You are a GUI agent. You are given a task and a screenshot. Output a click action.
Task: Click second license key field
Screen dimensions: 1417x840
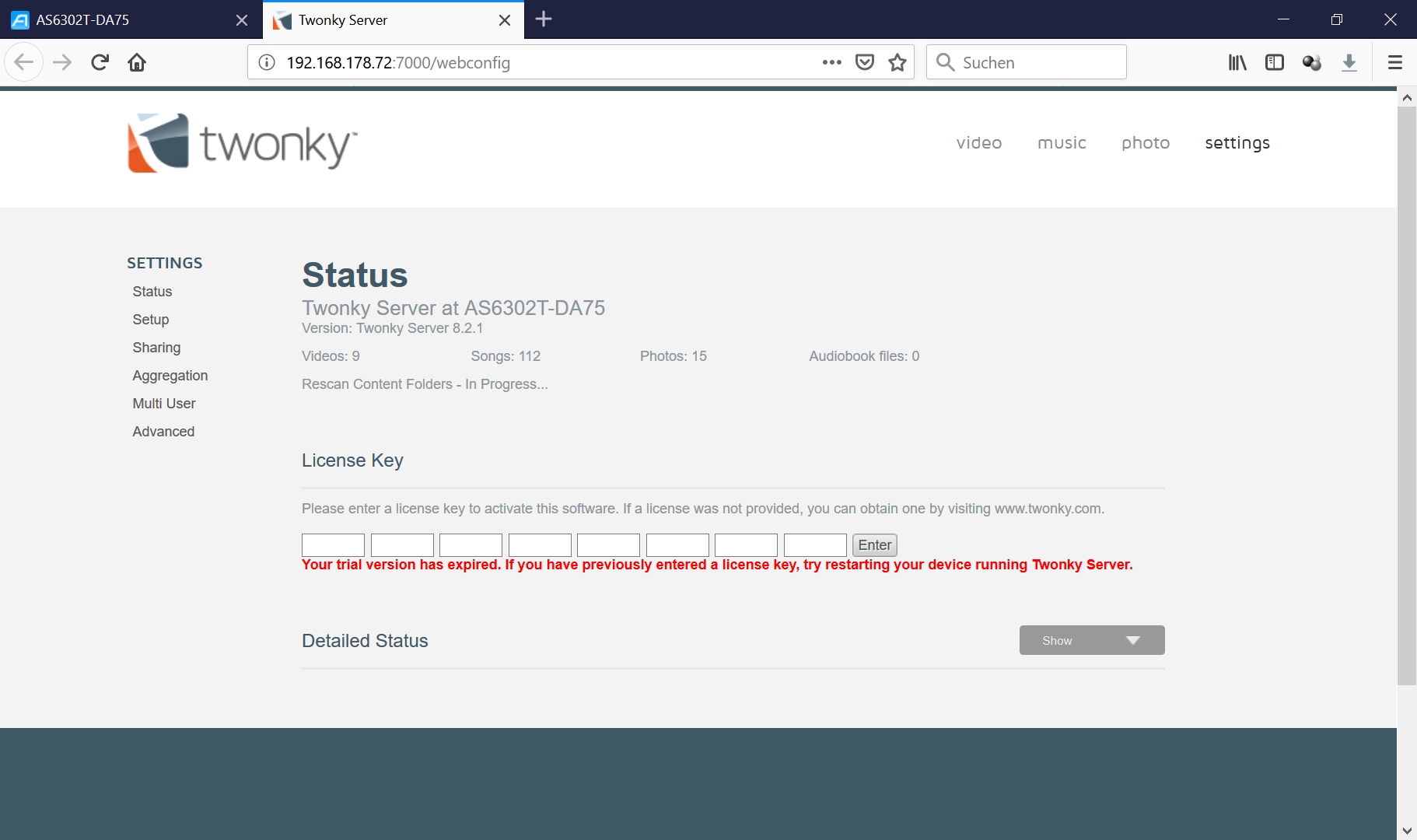click(402, 545)
